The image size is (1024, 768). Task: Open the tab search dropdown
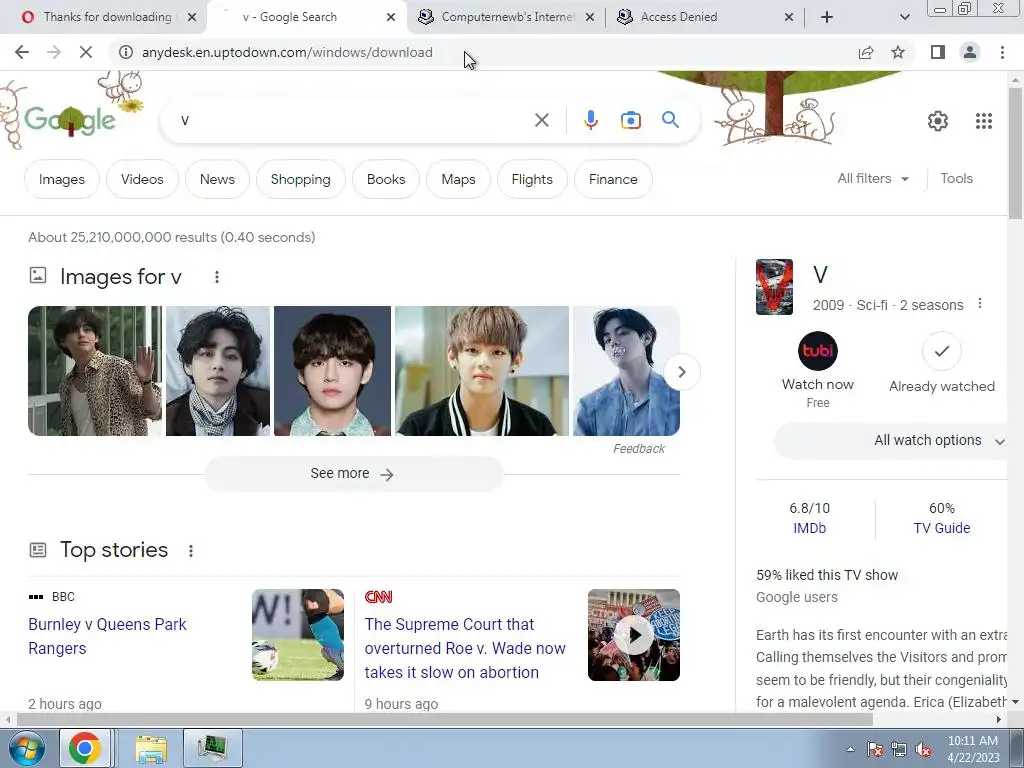(904, 17)
